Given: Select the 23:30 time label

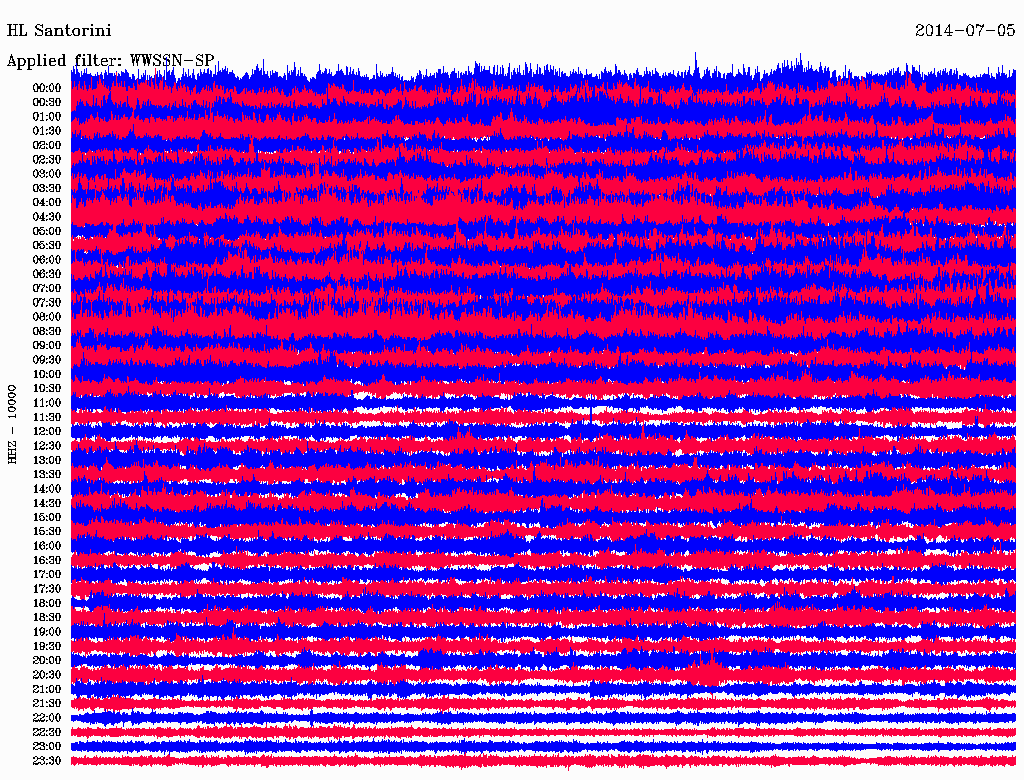Looking at the screenshot, I should (x=47, y=761).
